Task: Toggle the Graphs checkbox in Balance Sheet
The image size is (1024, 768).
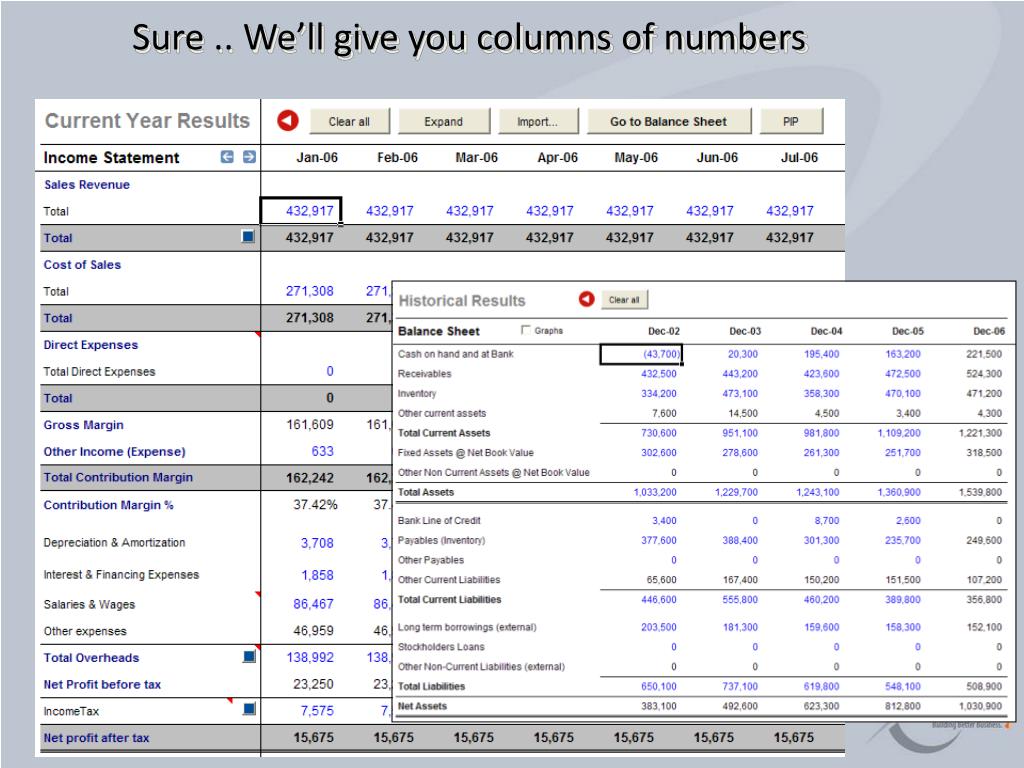Action: (525, 330)
